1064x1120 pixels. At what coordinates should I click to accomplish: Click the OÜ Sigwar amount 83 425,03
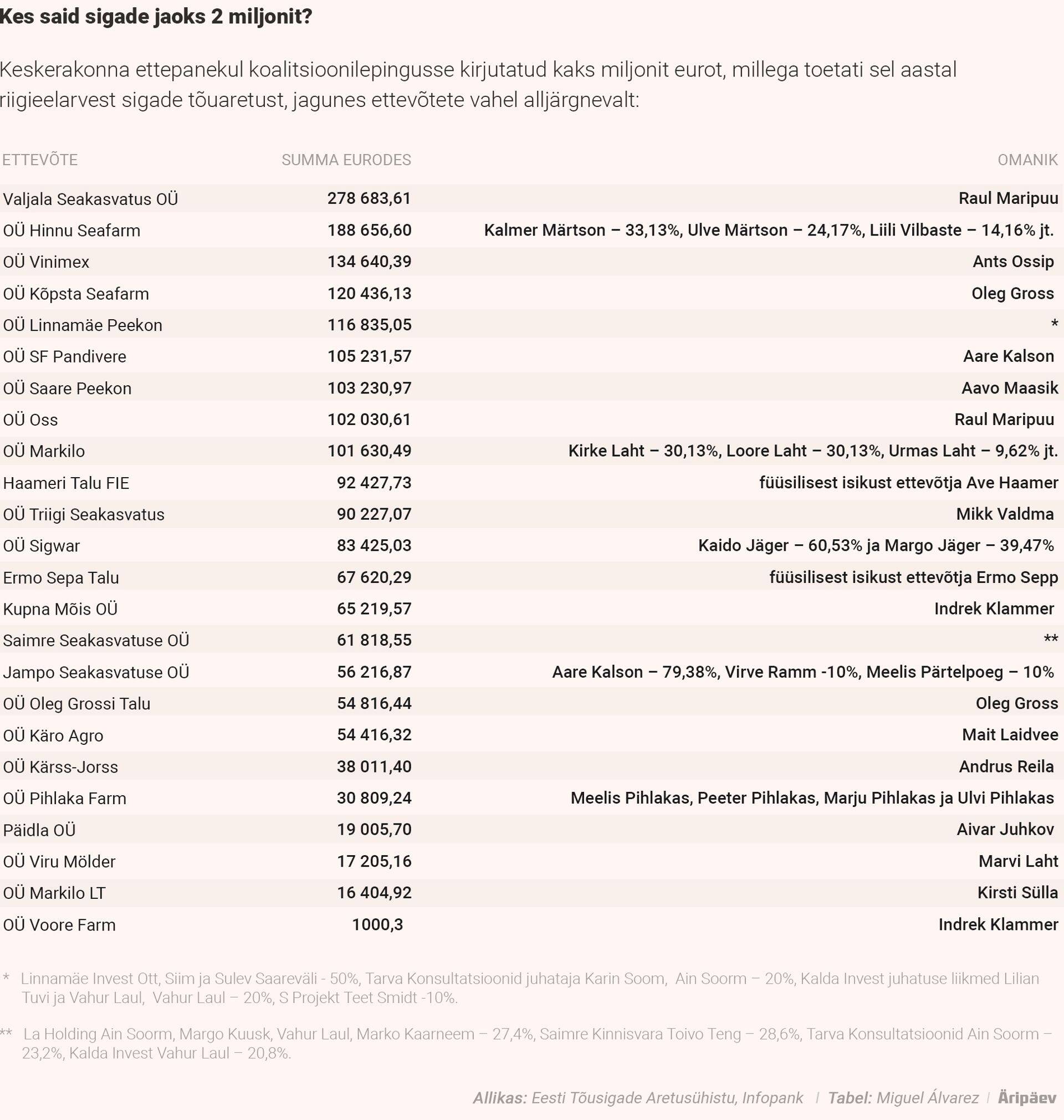tap(374, 545)
